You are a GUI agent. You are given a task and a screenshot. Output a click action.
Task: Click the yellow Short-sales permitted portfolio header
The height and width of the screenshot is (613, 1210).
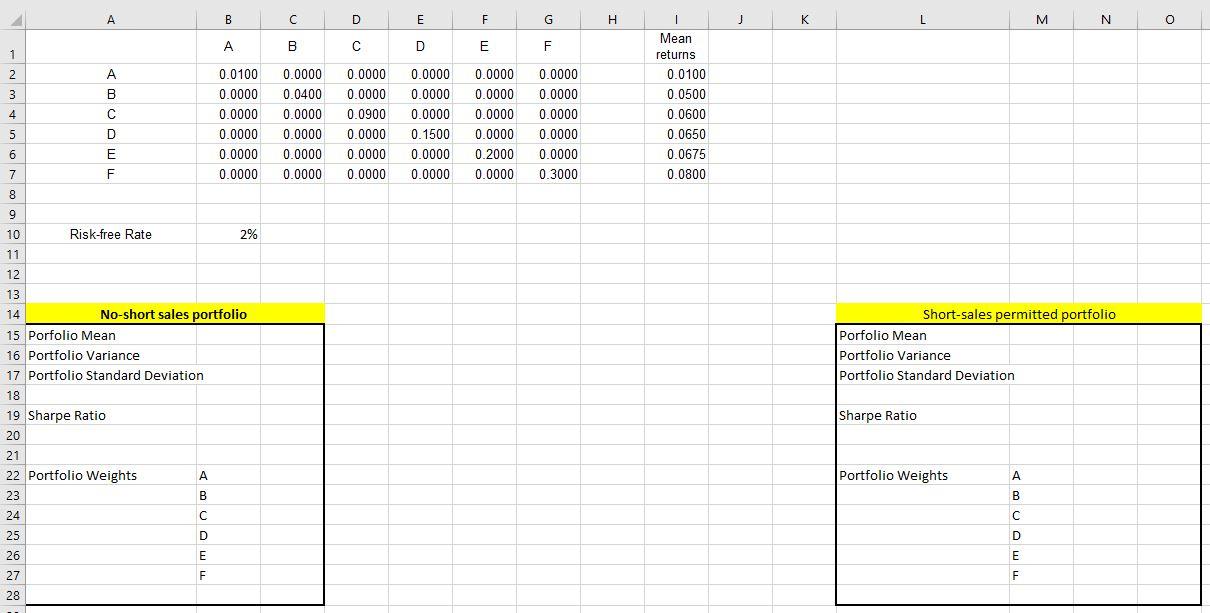point(1018,313)
